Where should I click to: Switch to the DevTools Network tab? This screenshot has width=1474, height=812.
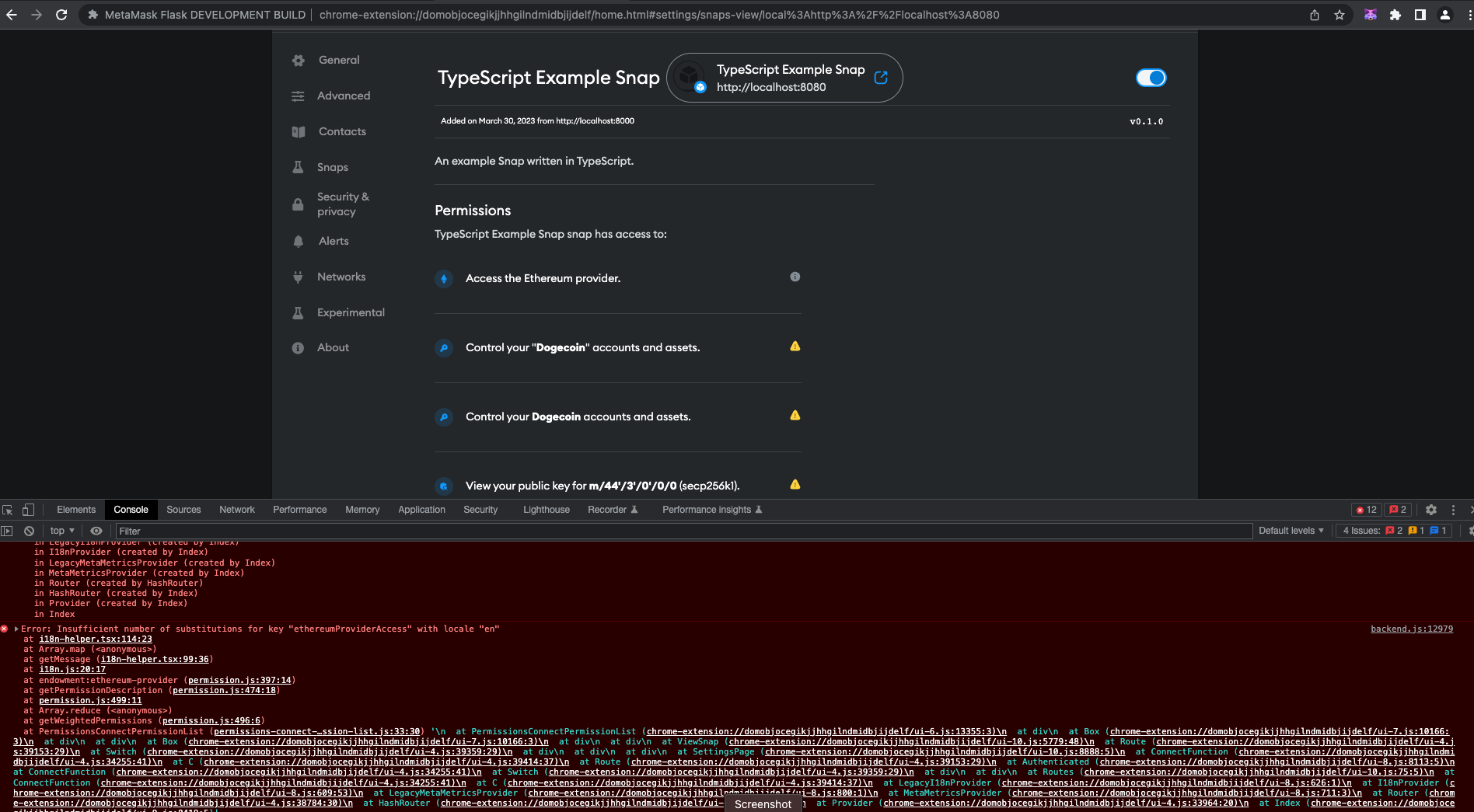click(237, 510)
